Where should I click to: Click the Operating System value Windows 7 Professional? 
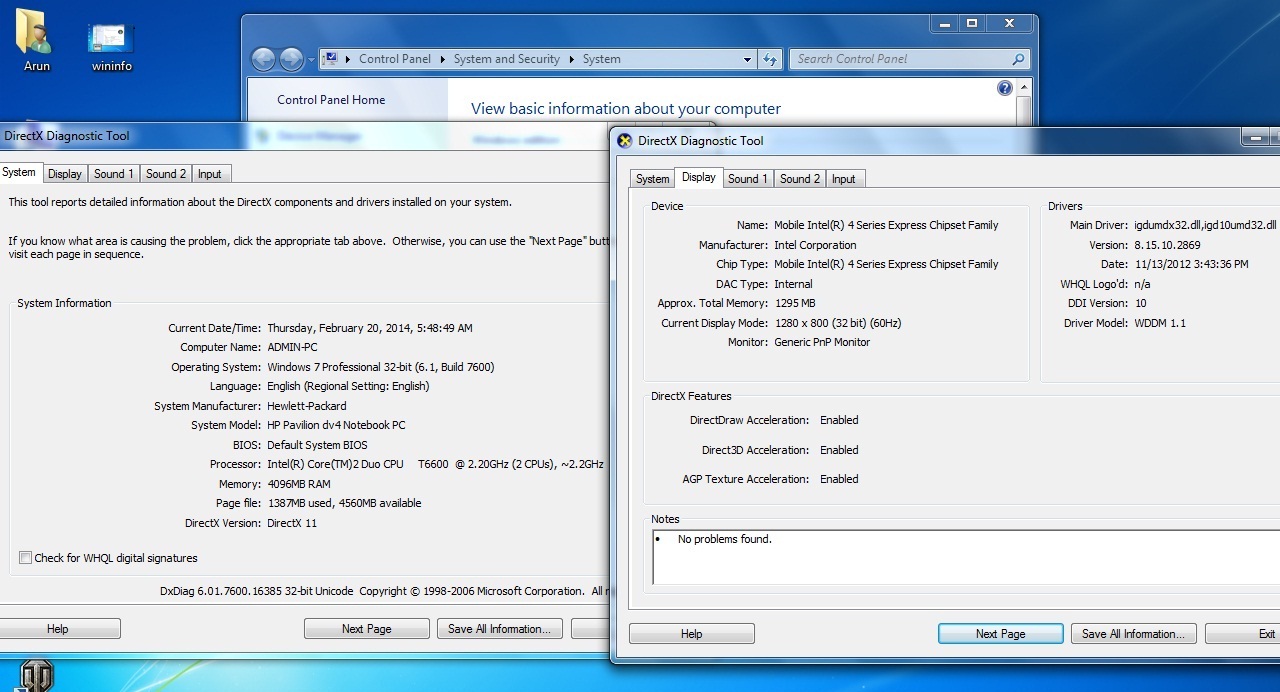[380, 367]
